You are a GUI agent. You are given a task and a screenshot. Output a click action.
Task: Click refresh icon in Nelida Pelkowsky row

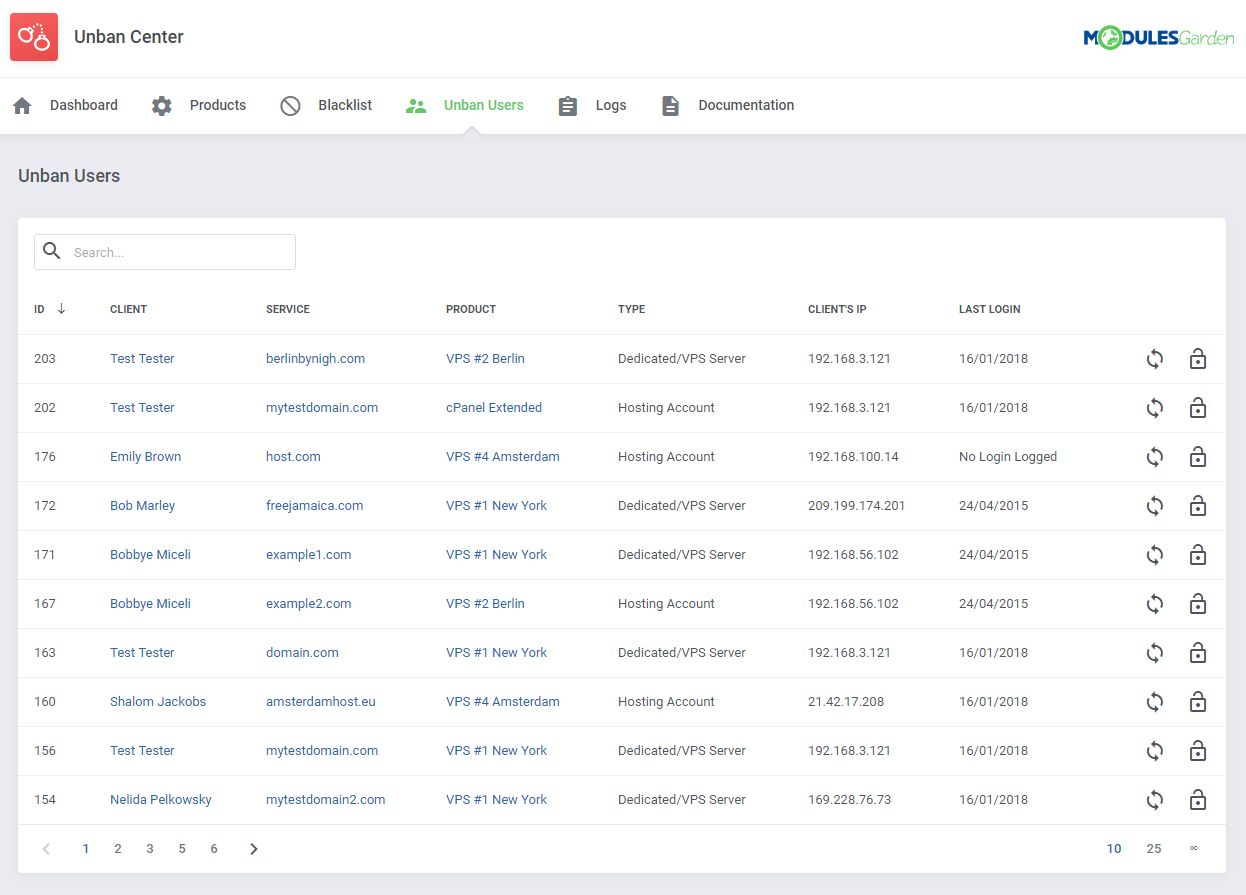1155,800
